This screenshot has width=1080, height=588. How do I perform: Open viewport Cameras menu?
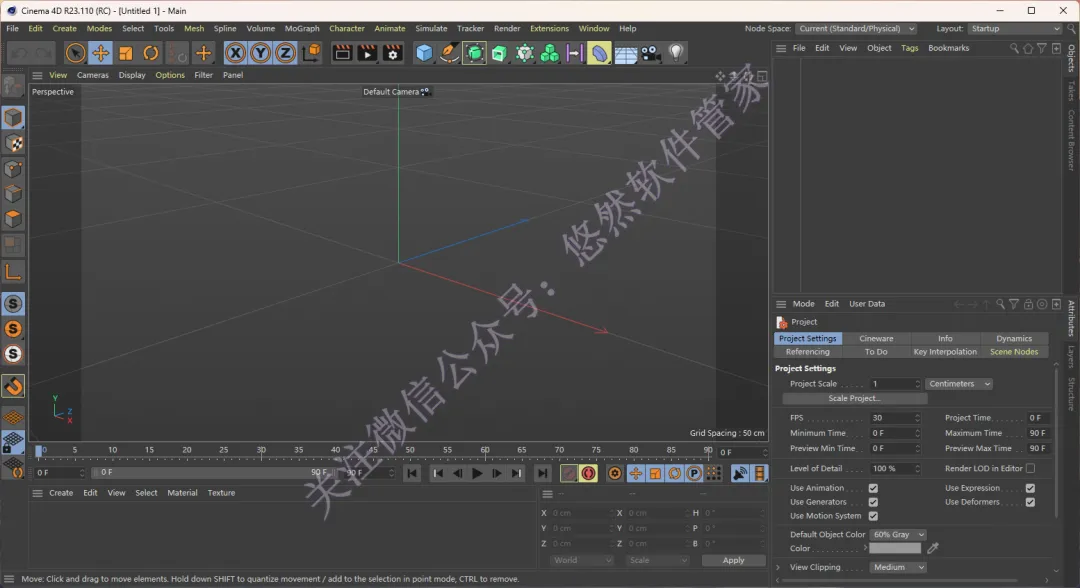tap(93, 75)
